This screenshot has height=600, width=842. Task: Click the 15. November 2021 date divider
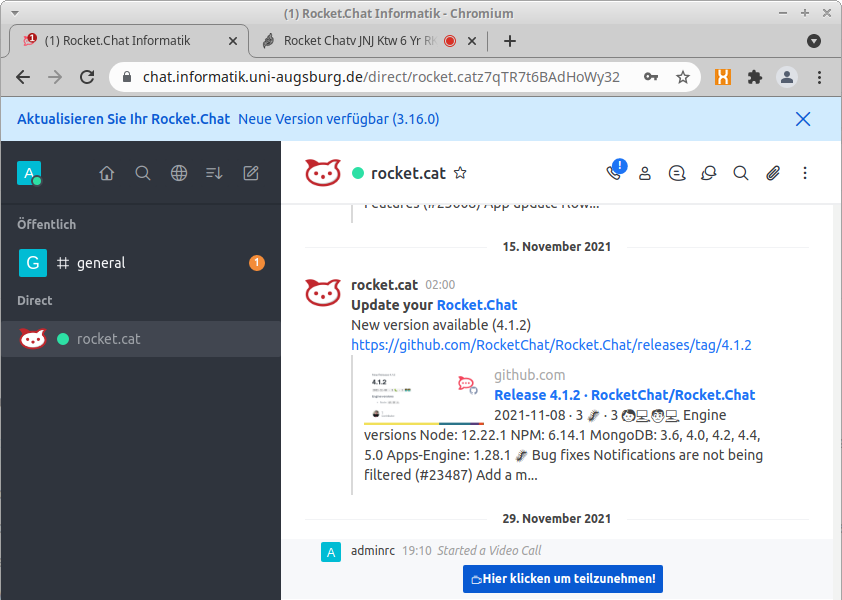557,247
